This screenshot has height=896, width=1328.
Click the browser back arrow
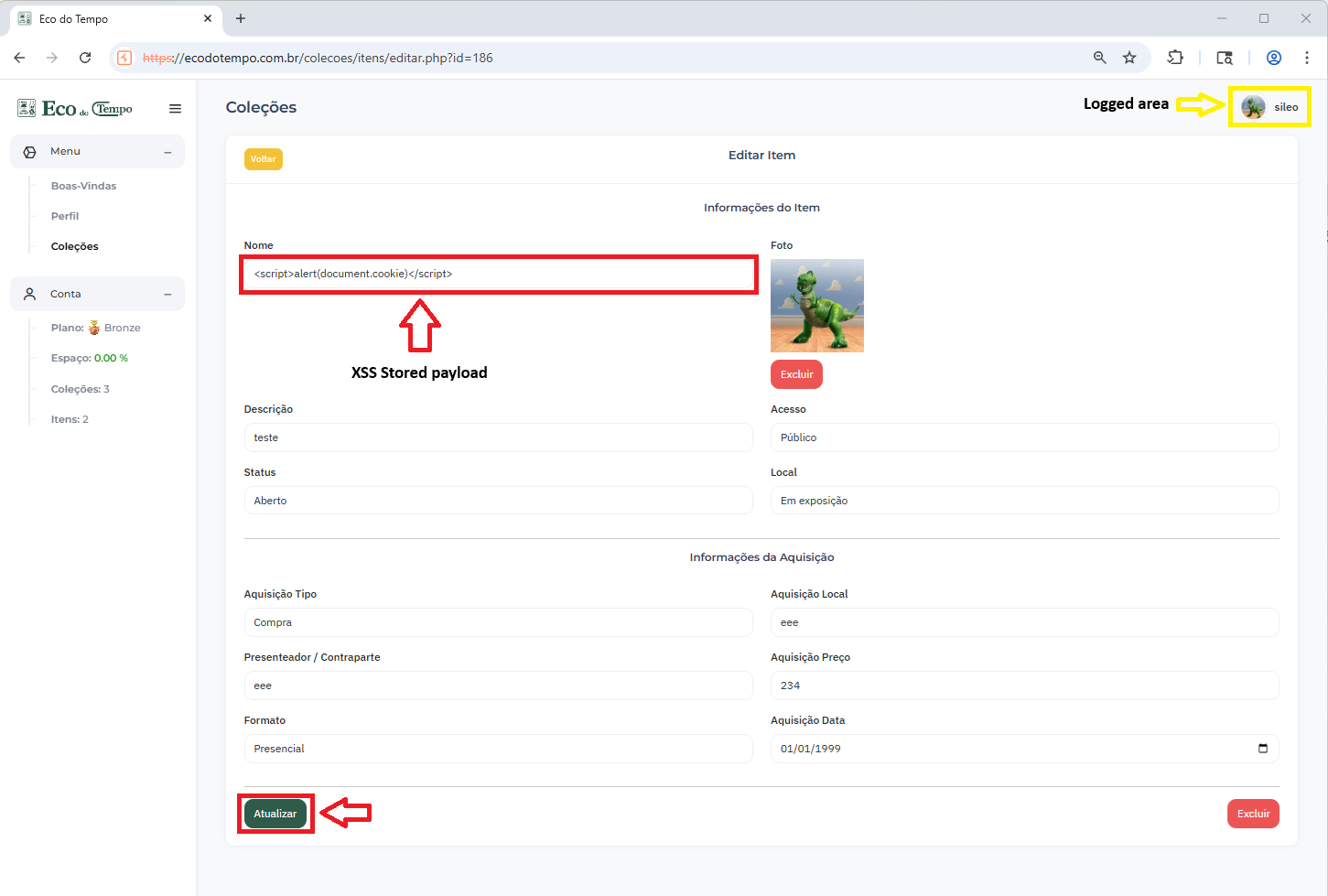pos(19,58)
